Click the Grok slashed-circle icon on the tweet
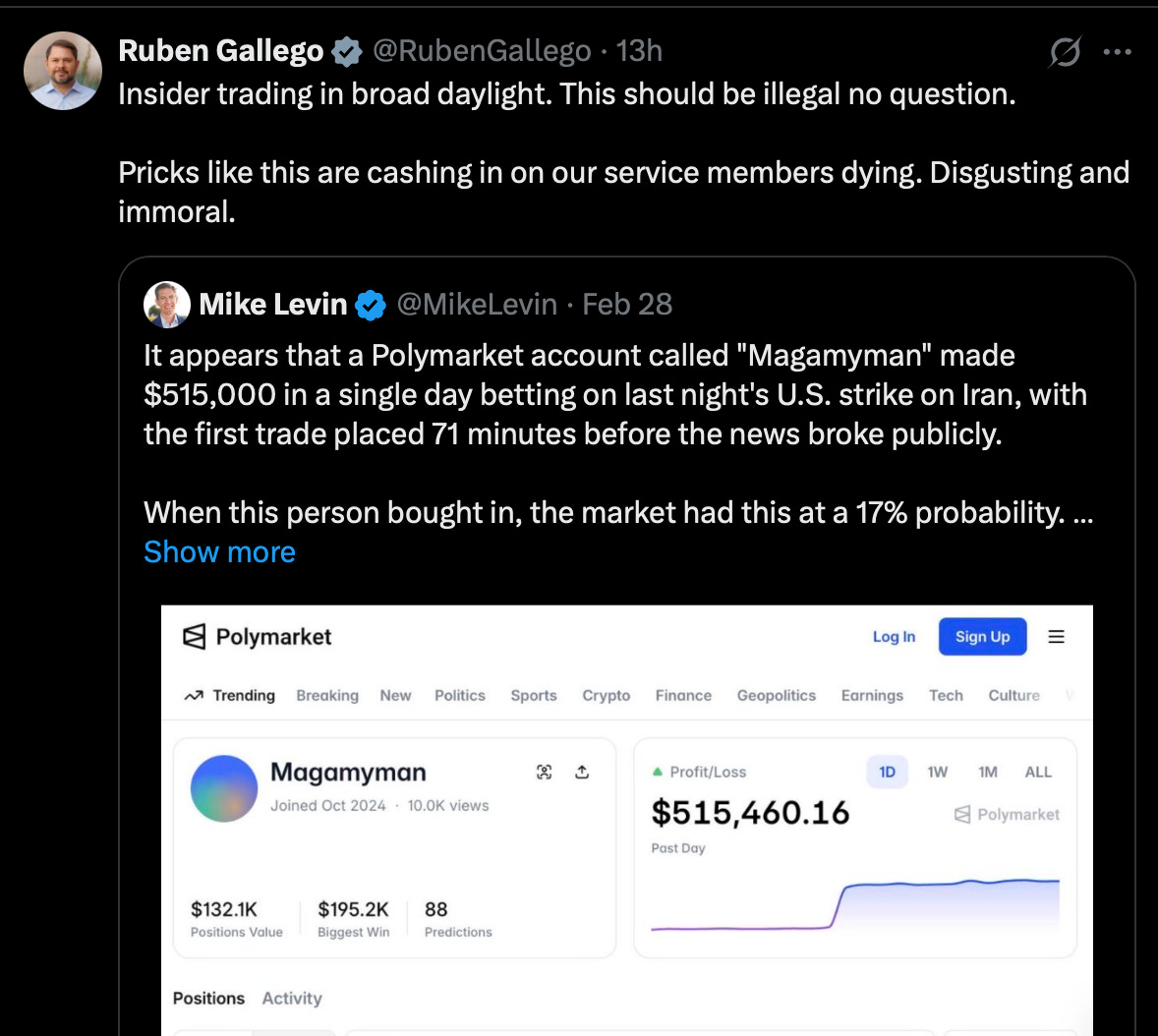Screen dimensions: 1158x1036 (x=1066, y=52)
